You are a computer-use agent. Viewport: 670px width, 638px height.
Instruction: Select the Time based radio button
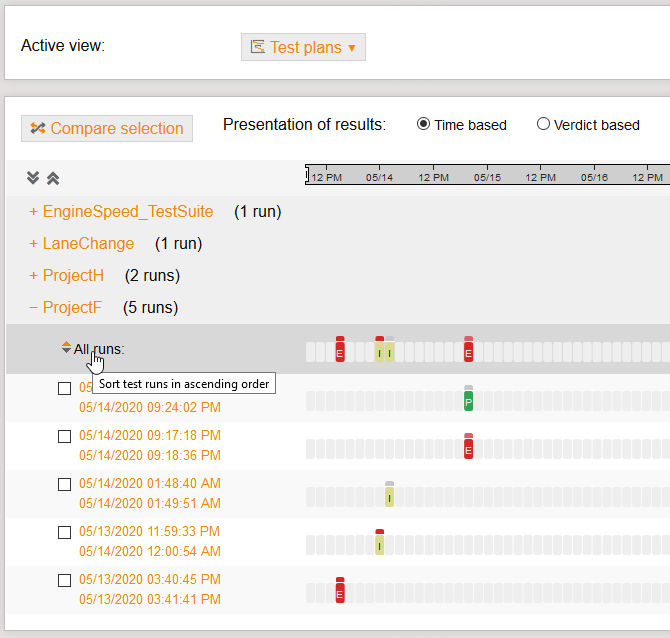423,125
